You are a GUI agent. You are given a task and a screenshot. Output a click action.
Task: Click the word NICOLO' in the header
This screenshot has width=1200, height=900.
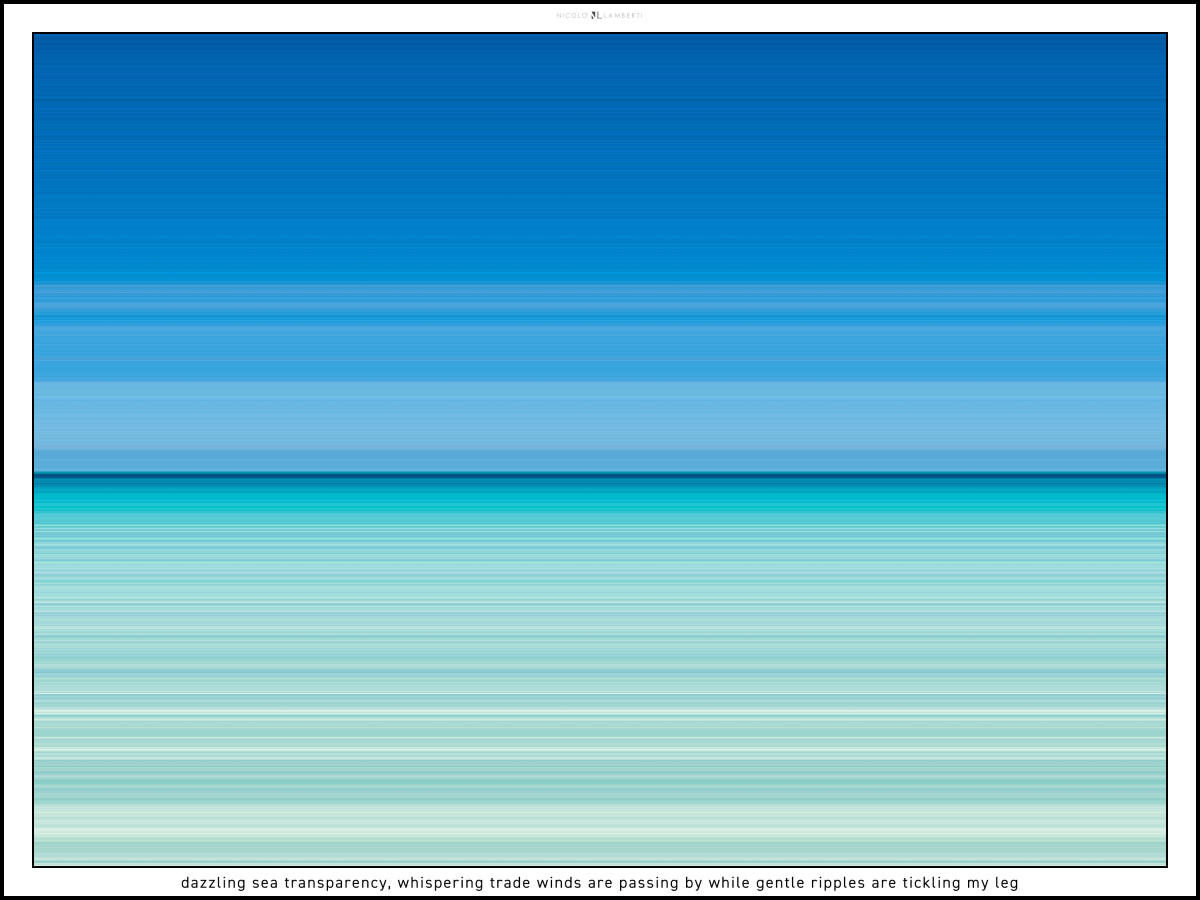tap(572, 15)
